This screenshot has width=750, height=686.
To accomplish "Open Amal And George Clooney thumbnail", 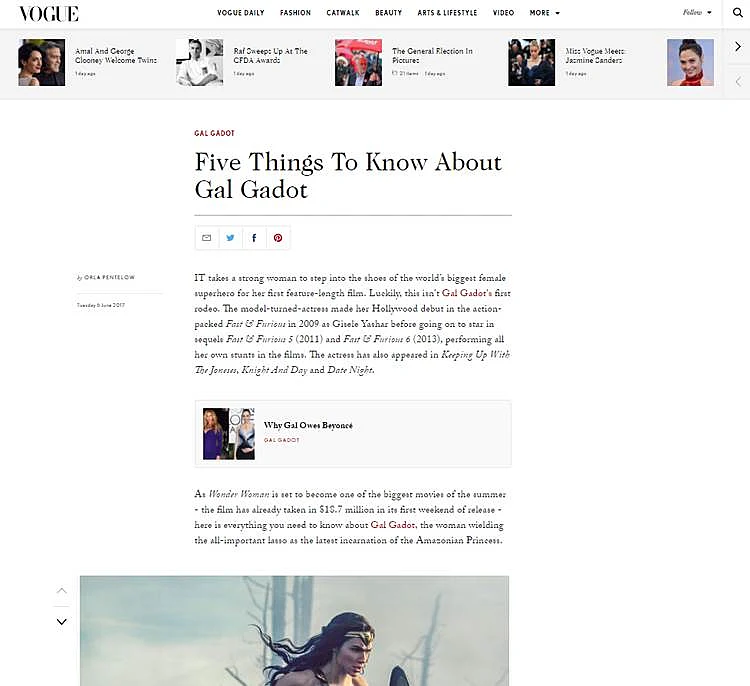I will pyautogui.click(x=42, y=63).
